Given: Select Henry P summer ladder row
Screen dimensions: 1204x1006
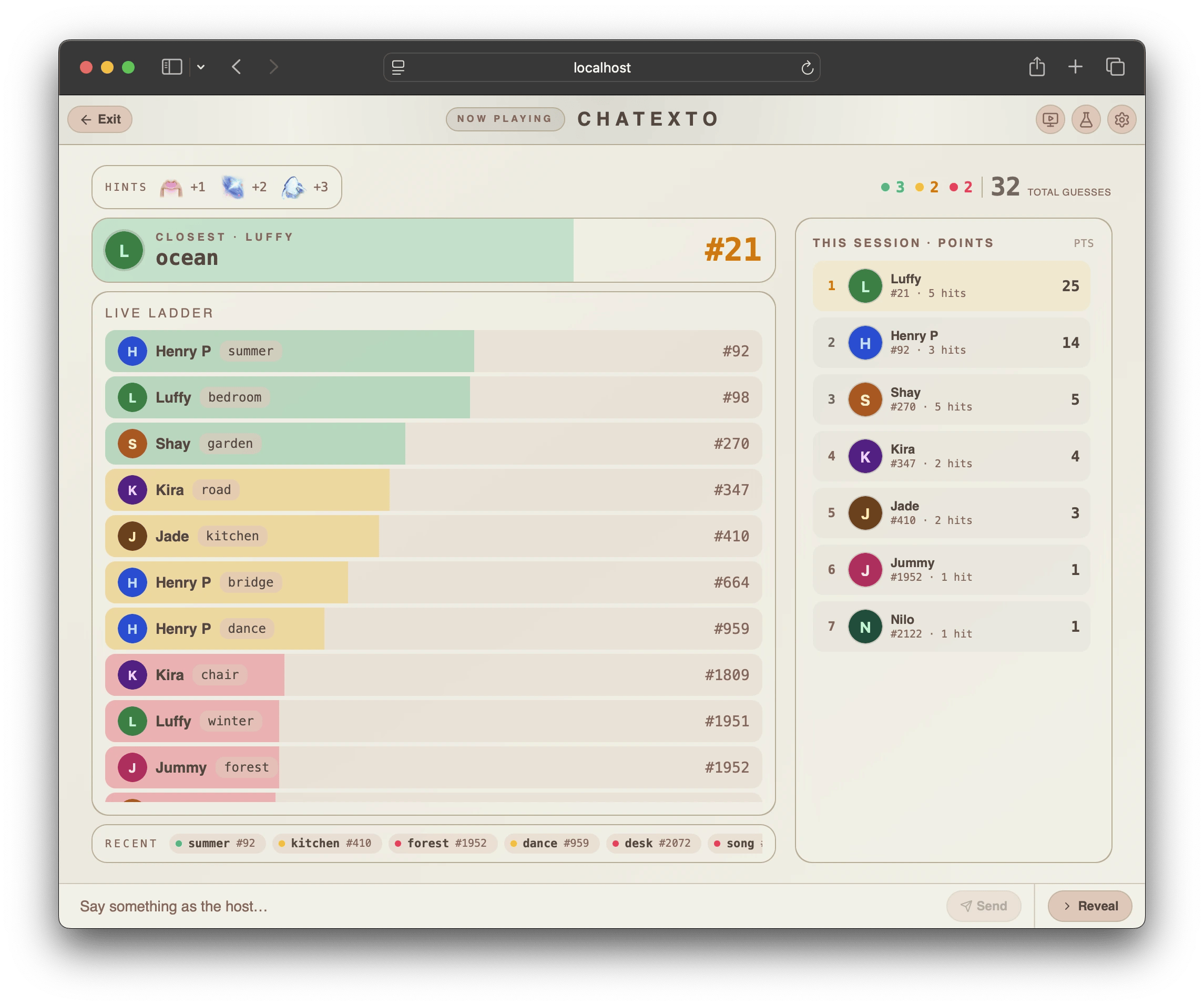Looking at the screenshot, I should (433, 351).
